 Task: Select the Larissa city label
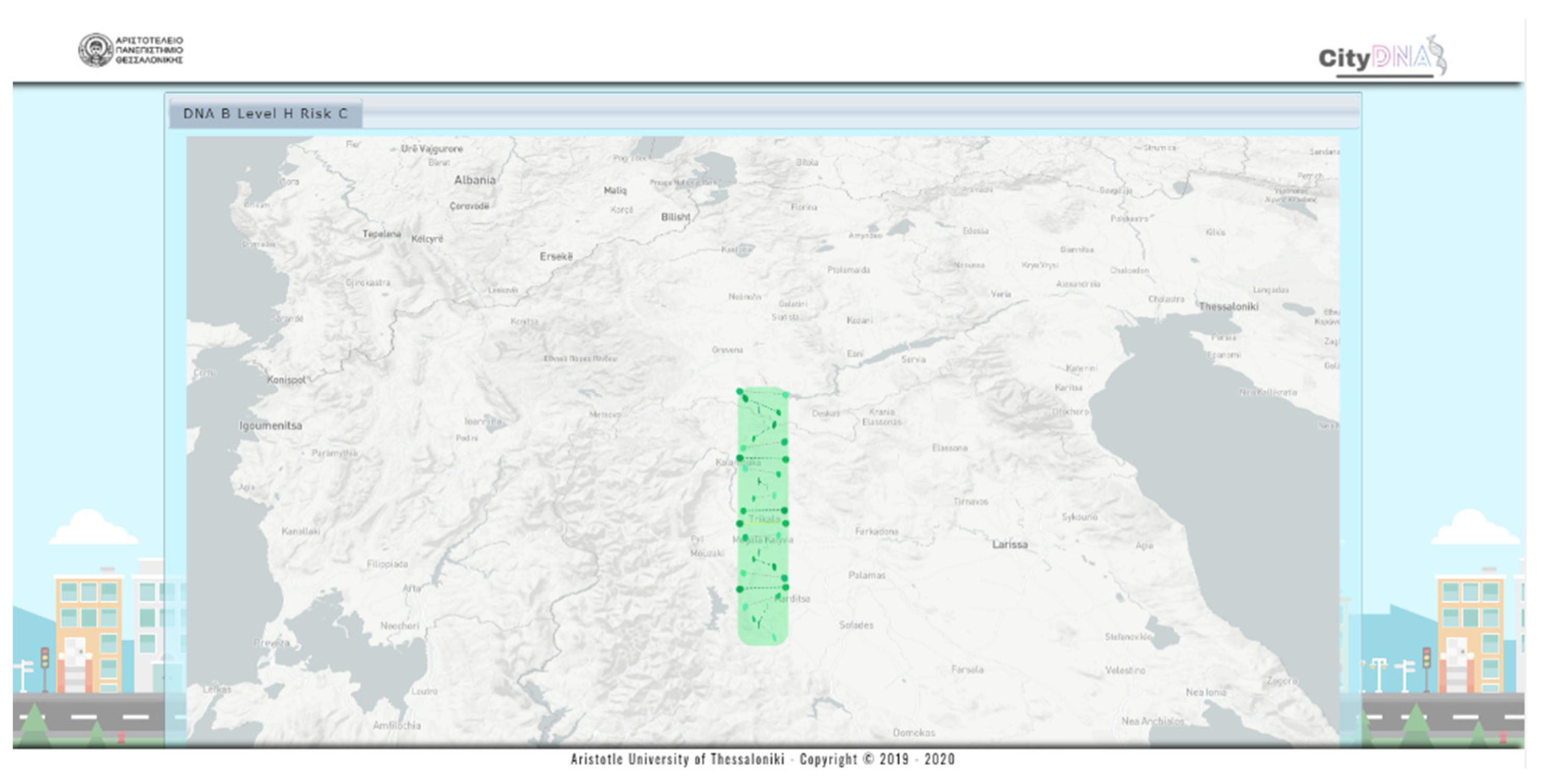click(1009, 545)
